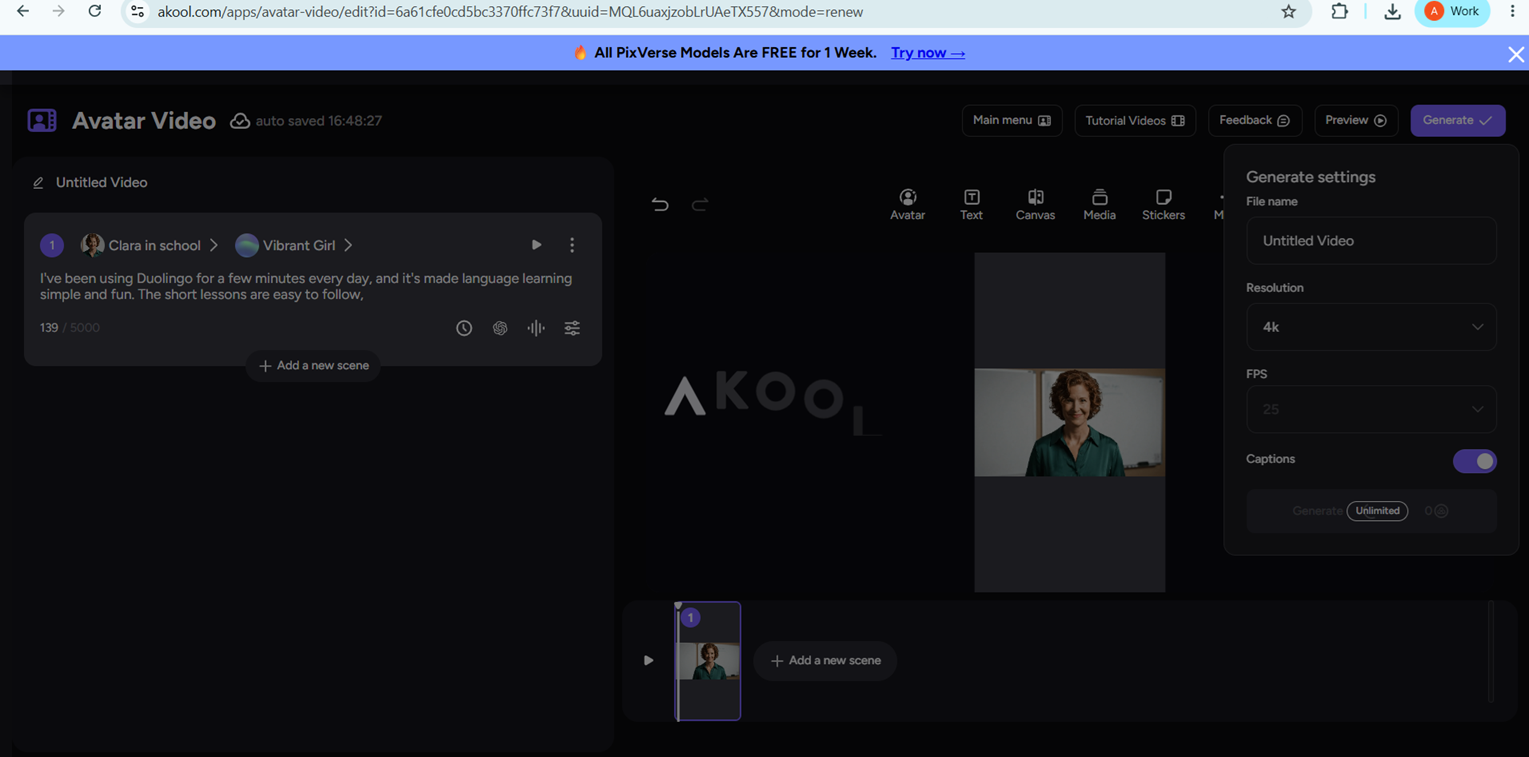Viewport: 1529px width, 757px height.
Task: Open the Text tool
Action: (971, 204)
